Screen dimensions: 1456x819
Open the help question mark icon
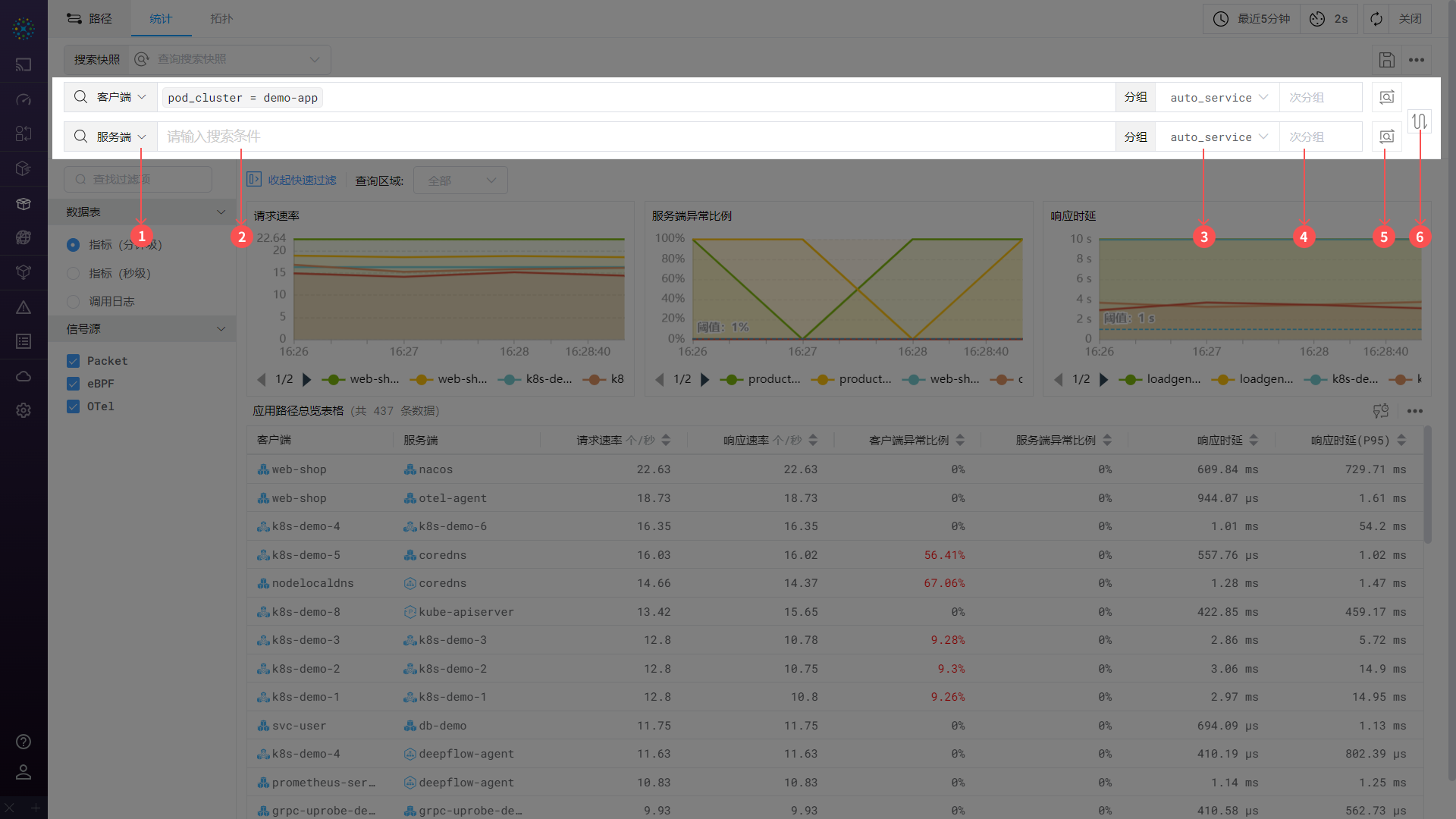pyautogui.click(x=24, y=741)
